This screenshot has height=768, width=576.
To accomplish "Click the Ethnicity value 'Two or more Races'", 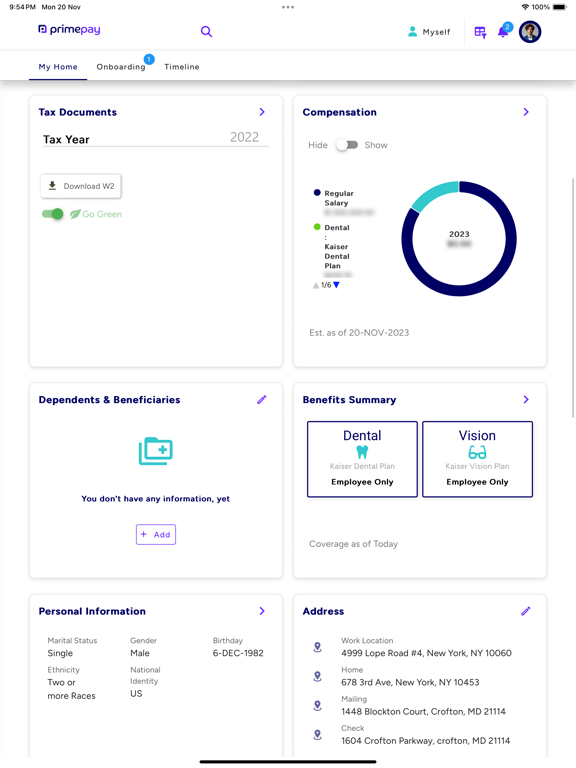I will 72,689.
